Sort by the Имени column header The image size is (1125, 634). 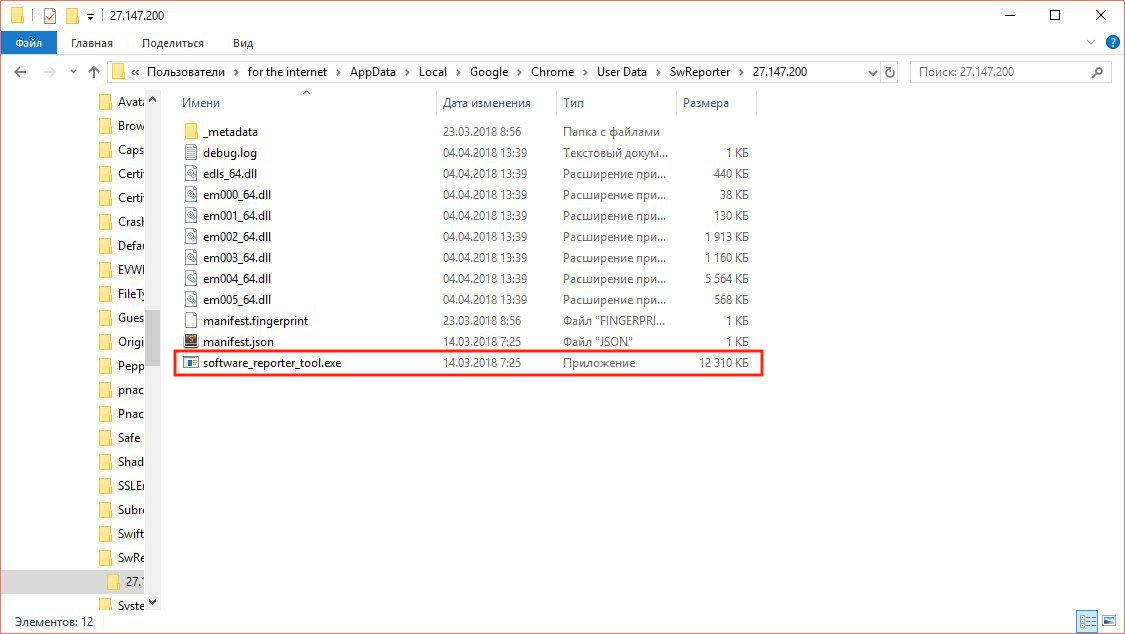point(201,103)
